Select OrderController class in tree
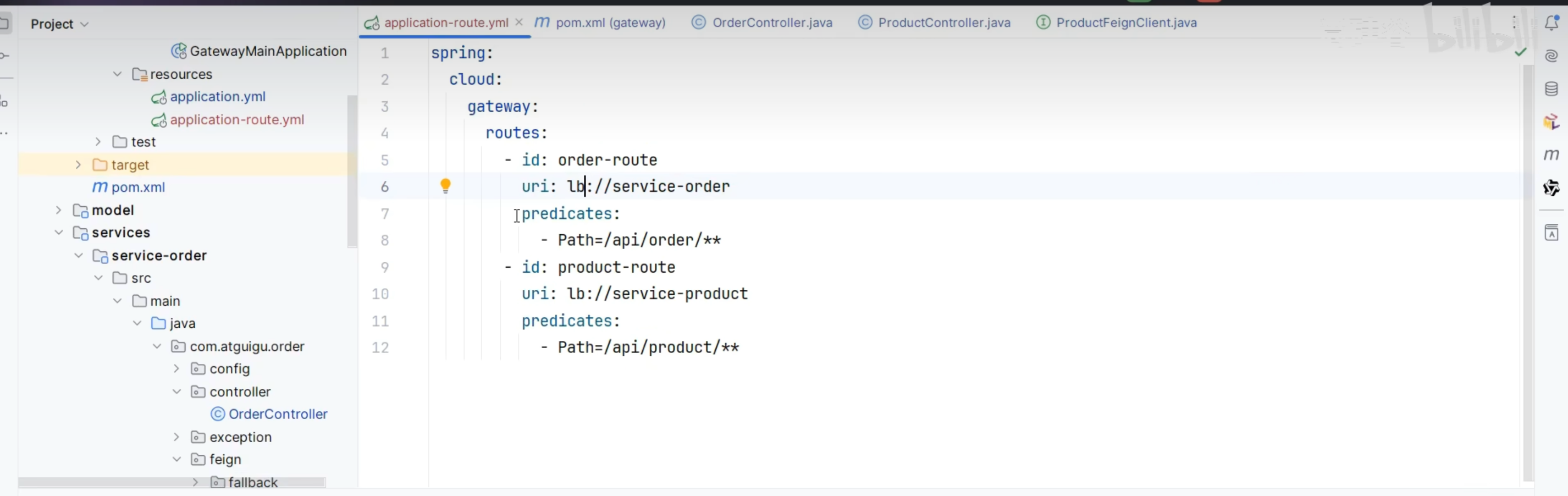This screenshot has width=1568, height=496. coord(278,414)
